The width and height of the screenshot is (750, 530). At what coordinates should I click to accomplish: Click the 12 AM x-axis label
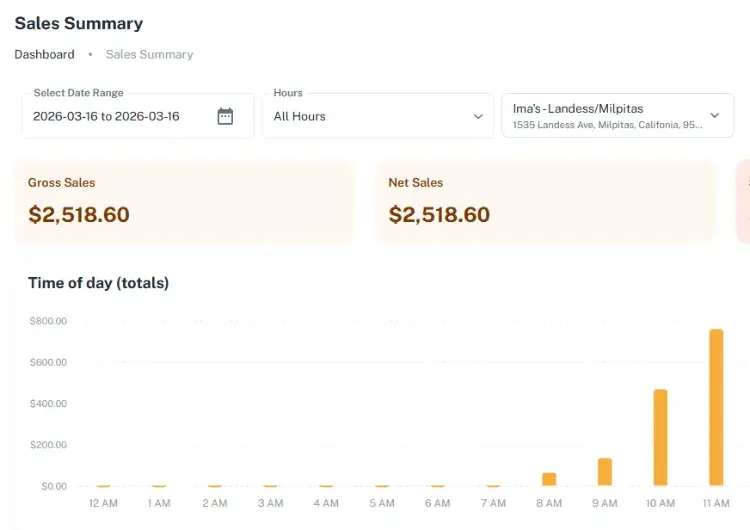(x=103, y=503)
